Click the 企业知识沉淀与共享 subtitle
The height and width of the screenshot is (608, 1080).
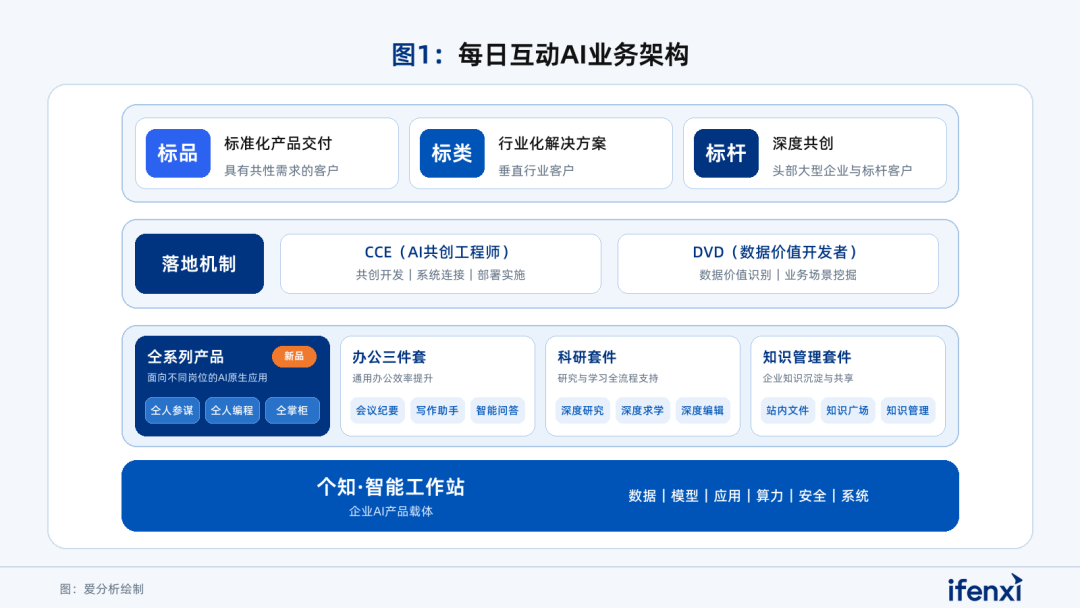(x=808, y=378)
